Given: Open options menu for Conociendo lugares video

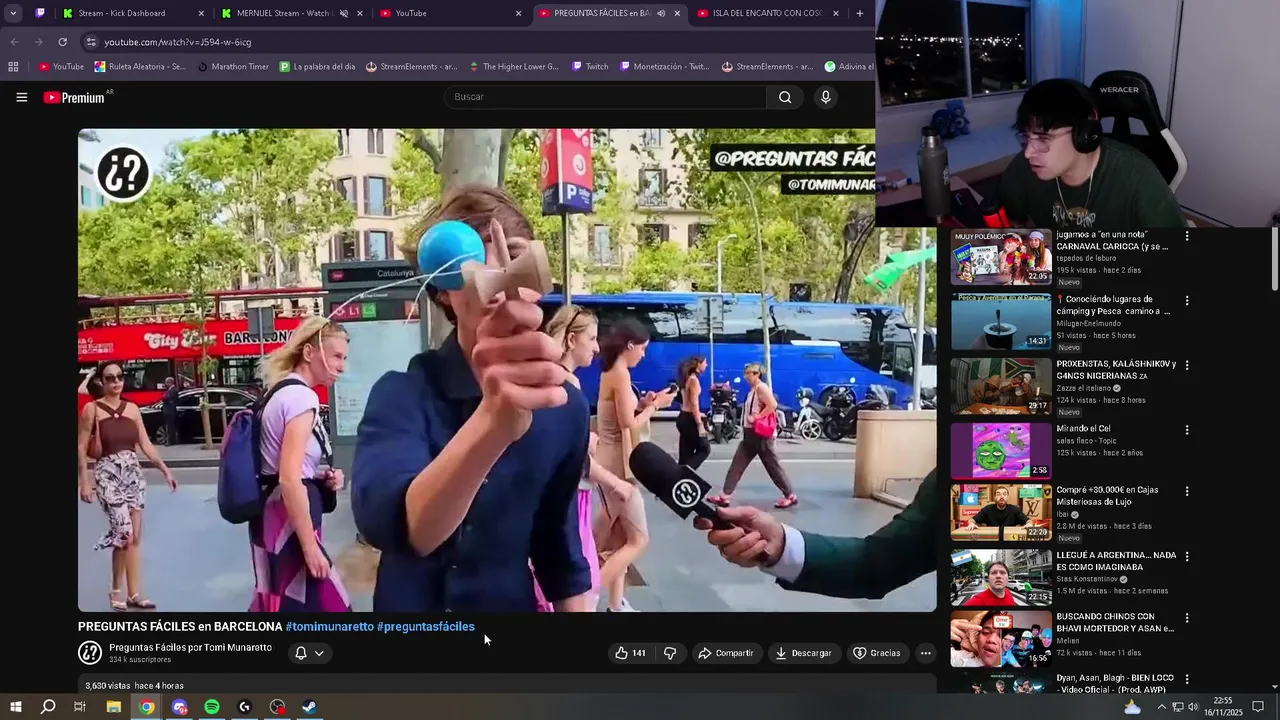Looking at the screenshot, I should click(1187, 300).
